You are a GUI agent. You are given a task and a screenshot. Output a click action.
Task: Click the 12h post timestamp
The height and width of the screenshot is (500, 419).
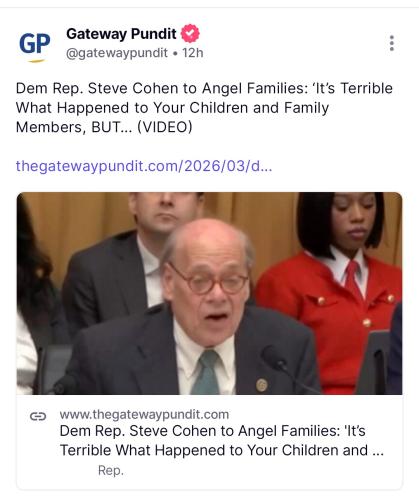point(192,53)
